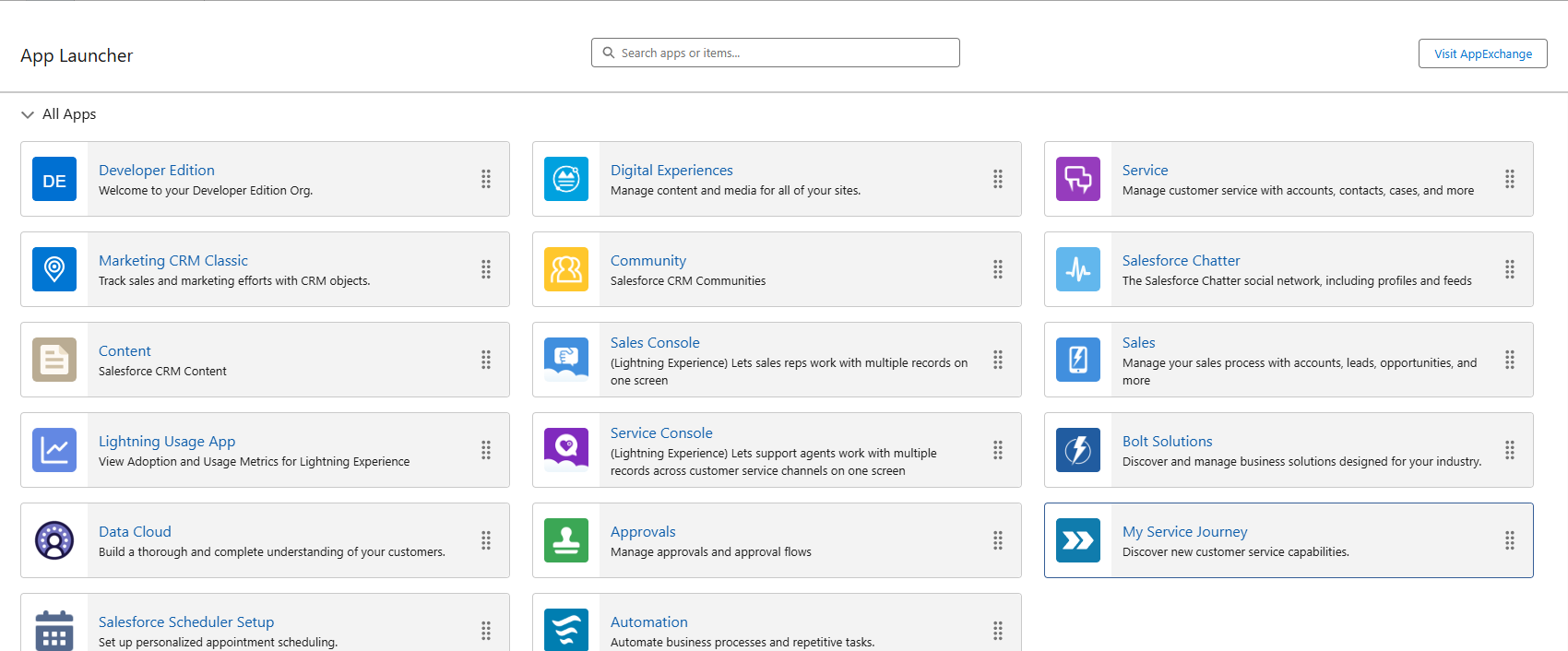Open the Service app link
Screen dimensions: 1568x651
click(x=1145, y=170)
